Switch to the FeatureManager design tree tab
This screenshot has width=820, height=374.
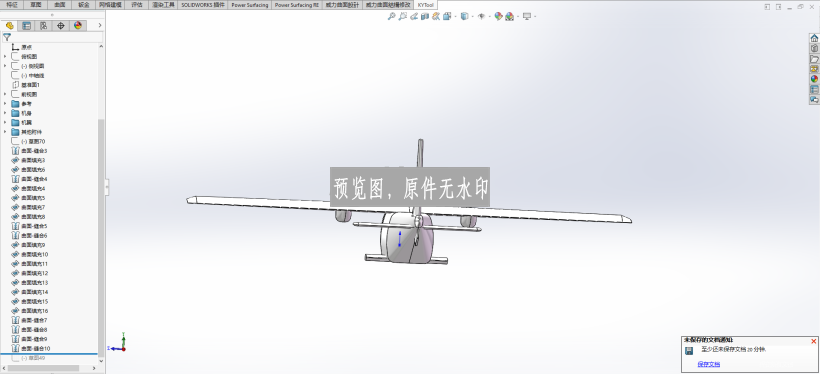pyautogui.click(x=9, y=25)
